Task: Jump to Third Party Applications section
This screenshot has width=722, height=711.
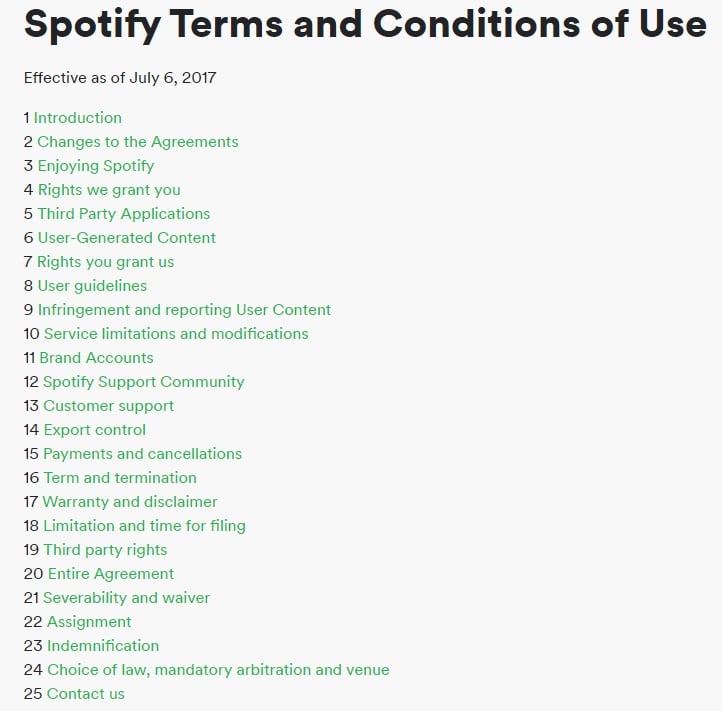Action: pos(124,214)
